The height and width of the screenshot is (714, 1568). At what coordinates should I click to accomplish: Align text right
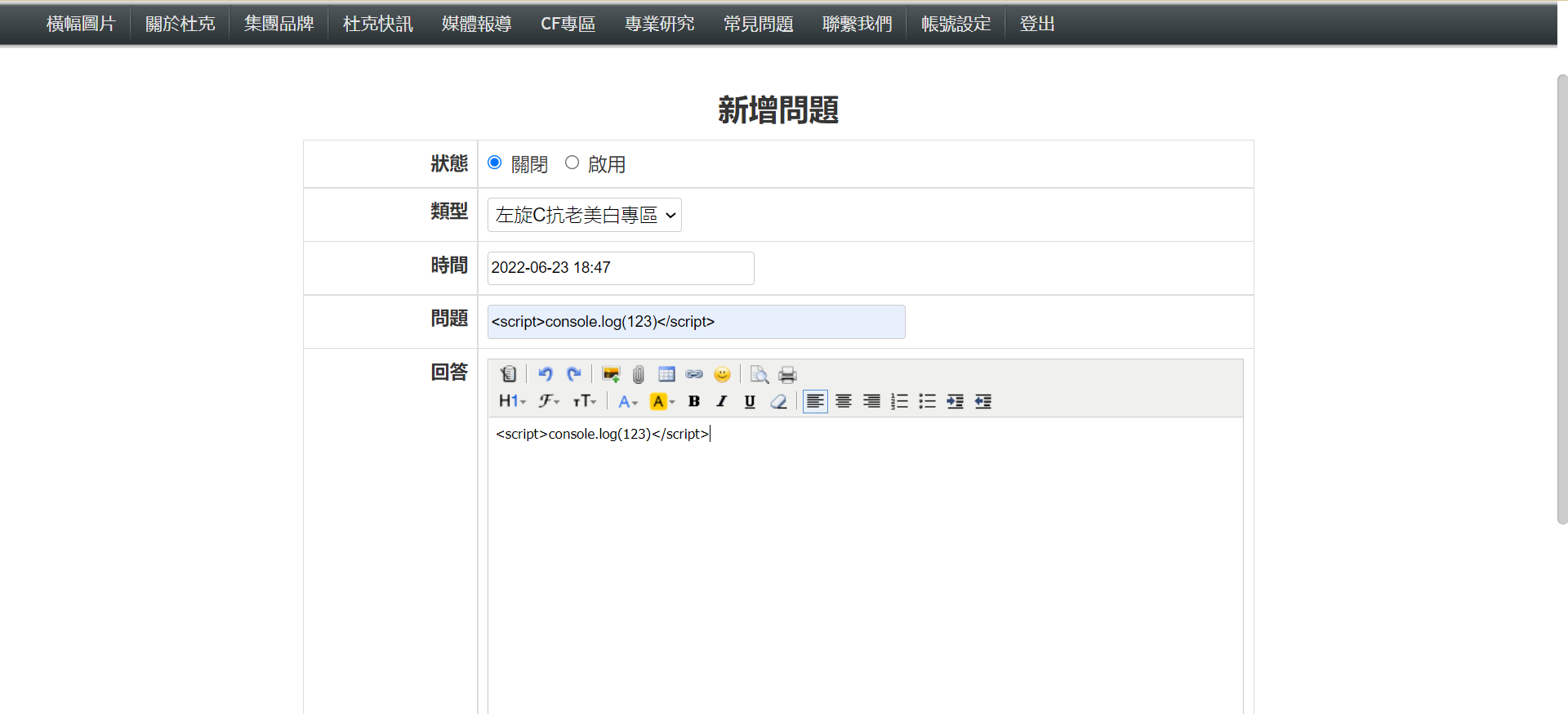[x=871, y=401]
